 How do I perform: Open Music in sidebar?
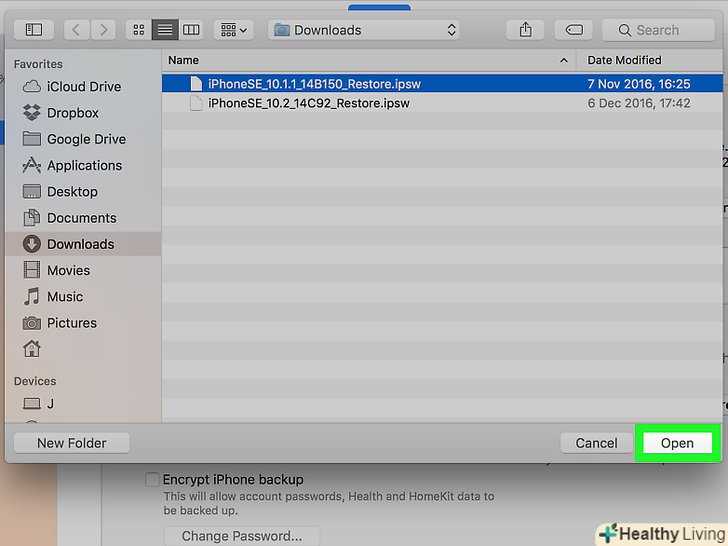(x=84, y=297)
